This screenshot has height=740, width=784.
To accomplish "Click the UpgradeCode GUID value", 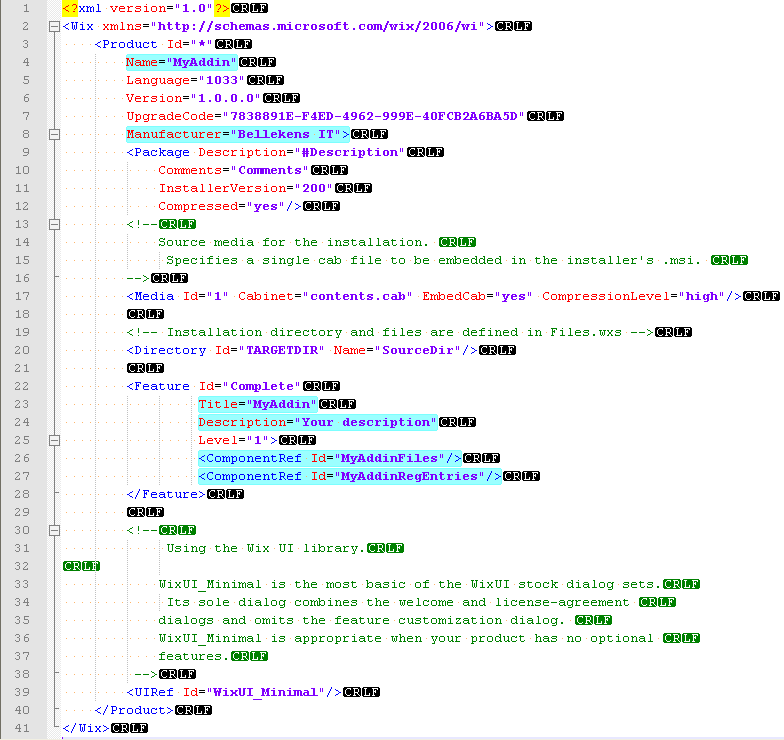I will pyautogui.click(x=374, y=116).
